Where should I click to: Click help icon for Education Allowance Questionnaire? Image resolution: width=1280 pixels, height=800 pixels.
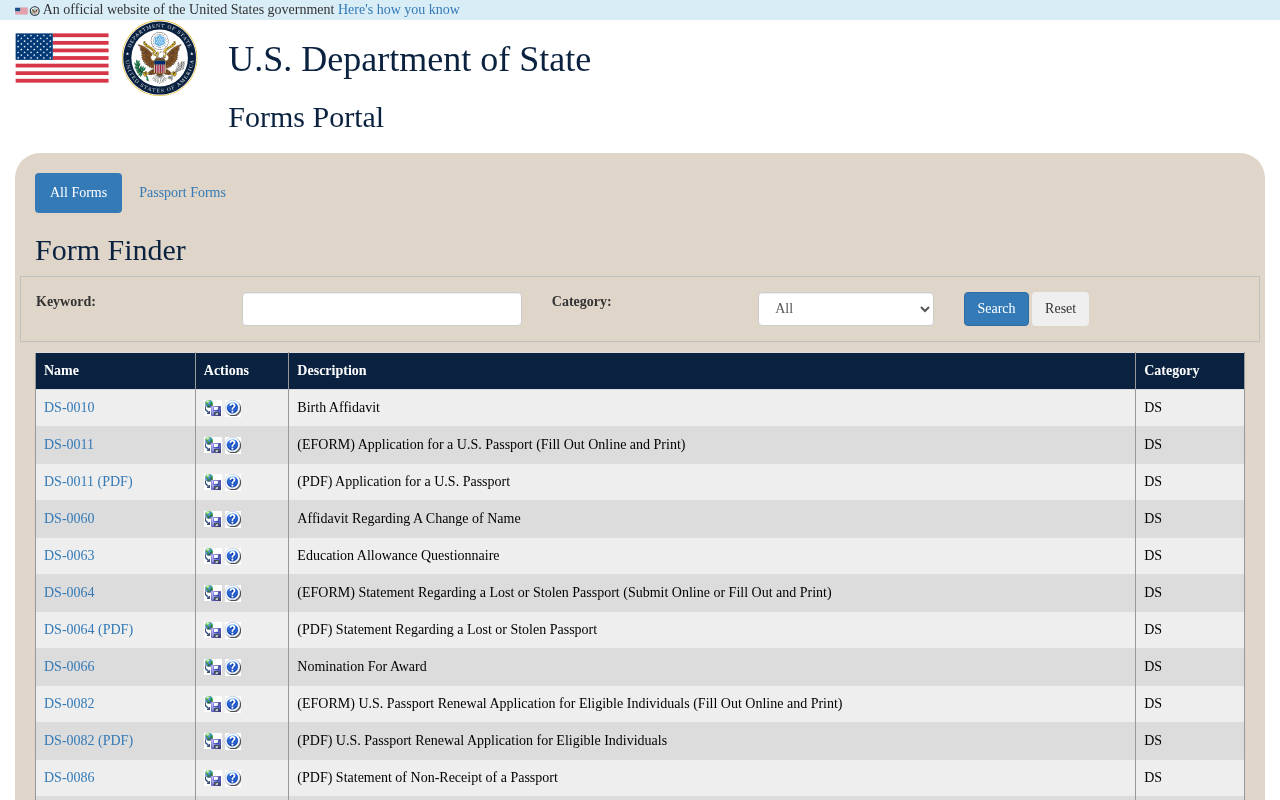click(233, 556)
